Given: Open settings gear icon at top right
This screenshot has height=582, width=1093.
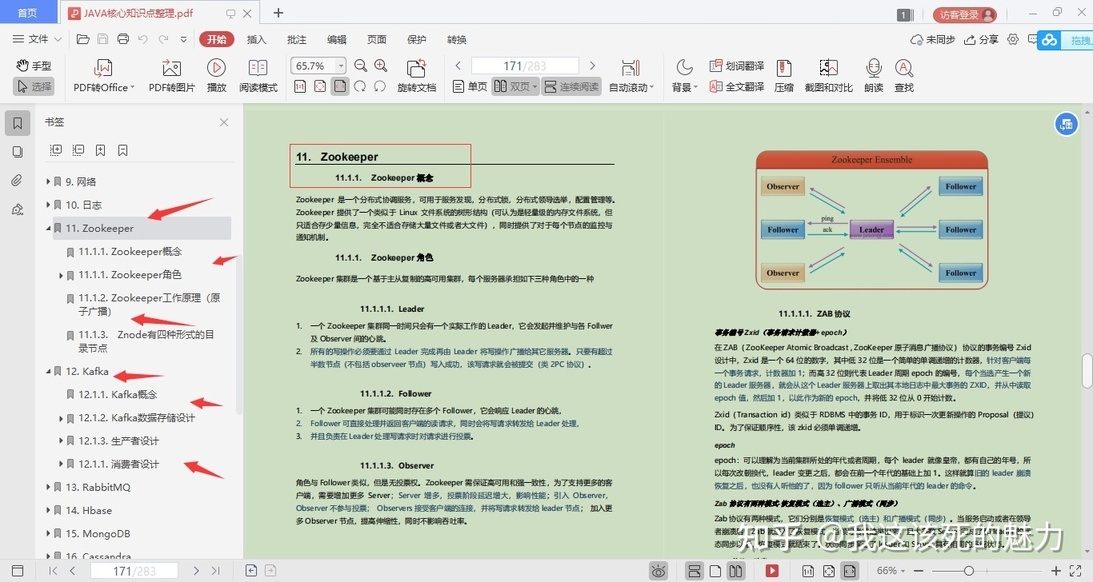Looking at the screenshot, I should 1013,39.
